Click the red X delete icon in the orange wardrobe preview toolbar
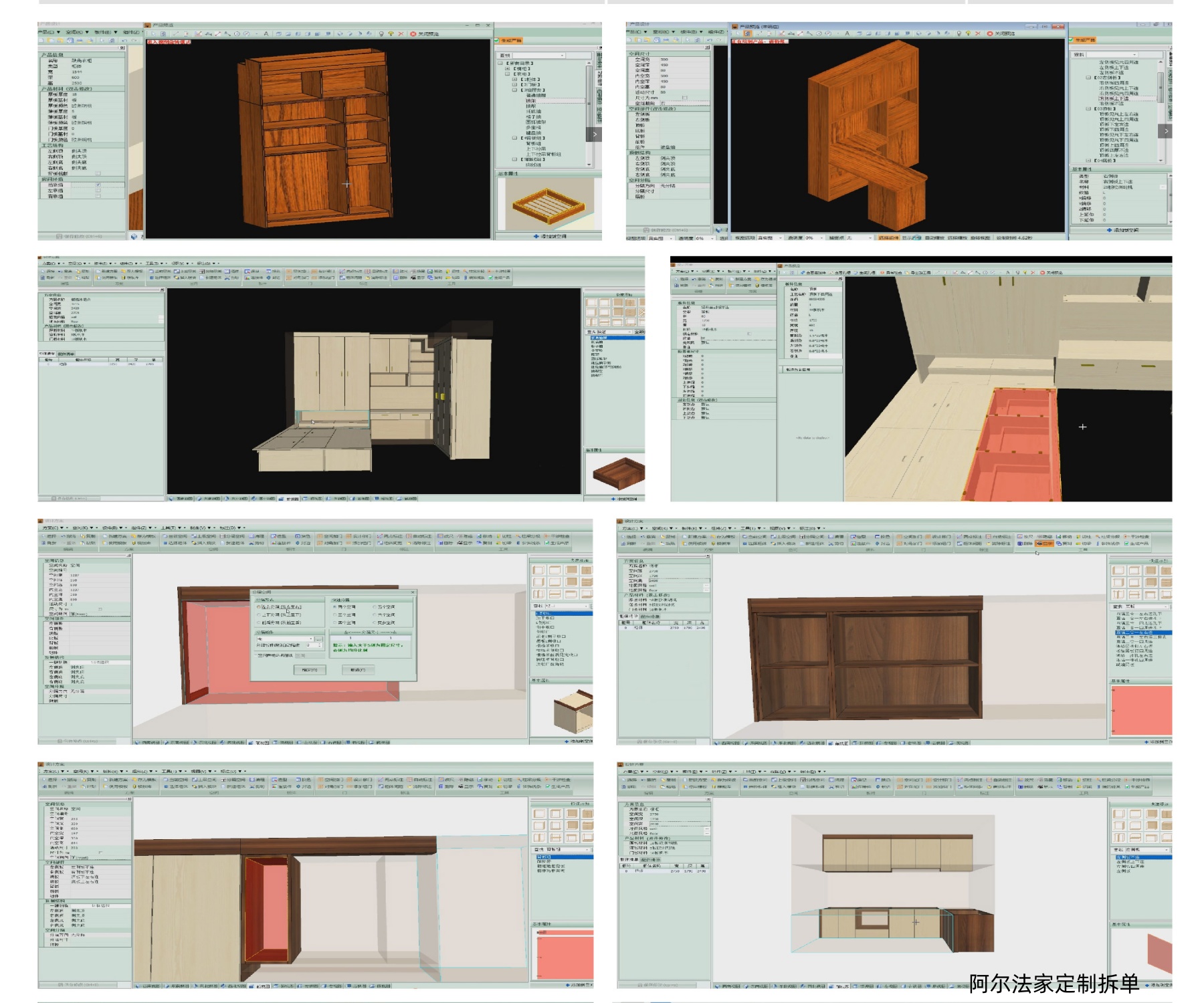 [401, 33]
